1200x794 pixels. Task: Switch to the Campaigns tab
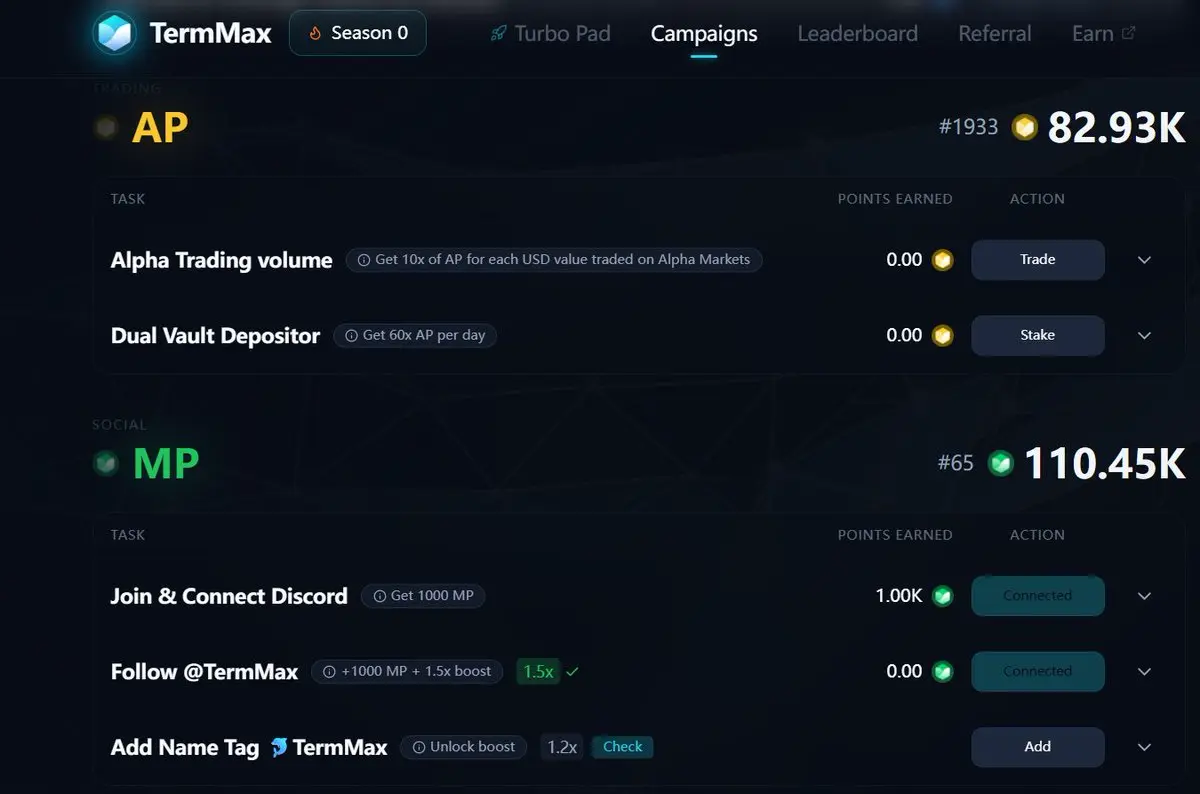click(704, 33)
